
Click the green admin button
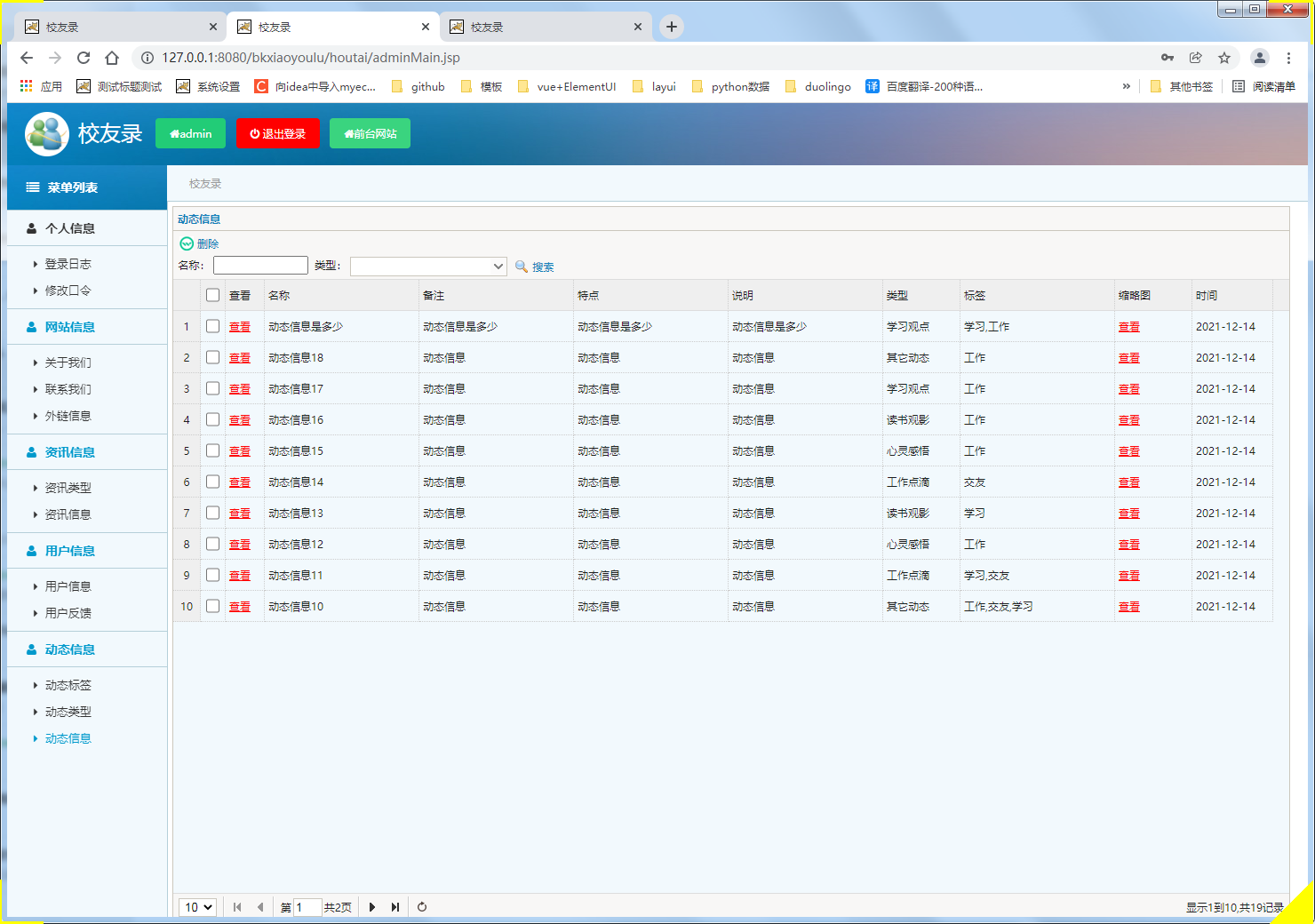190,133
